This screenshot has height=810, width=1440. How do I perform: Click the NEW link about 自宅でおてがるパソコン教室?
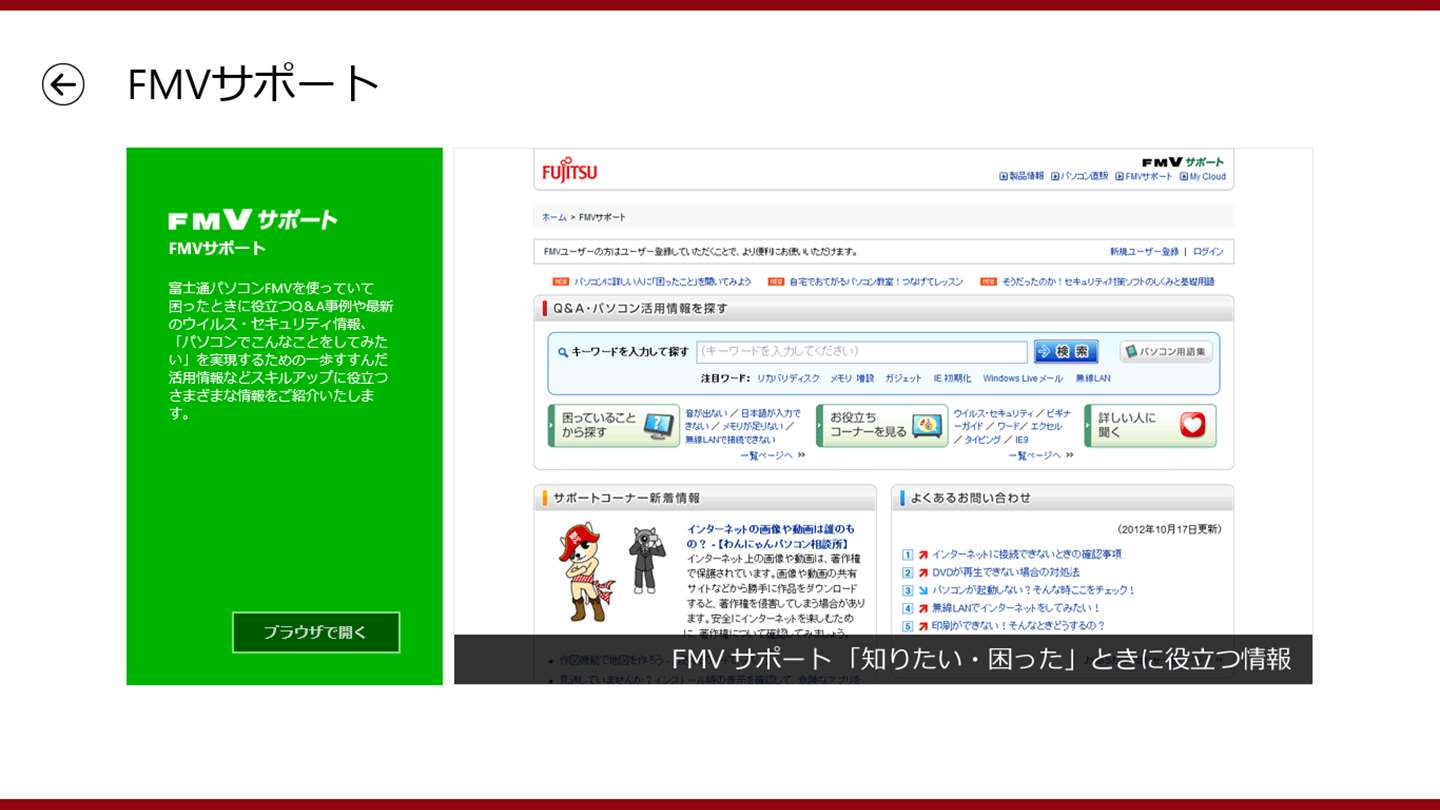876,282
